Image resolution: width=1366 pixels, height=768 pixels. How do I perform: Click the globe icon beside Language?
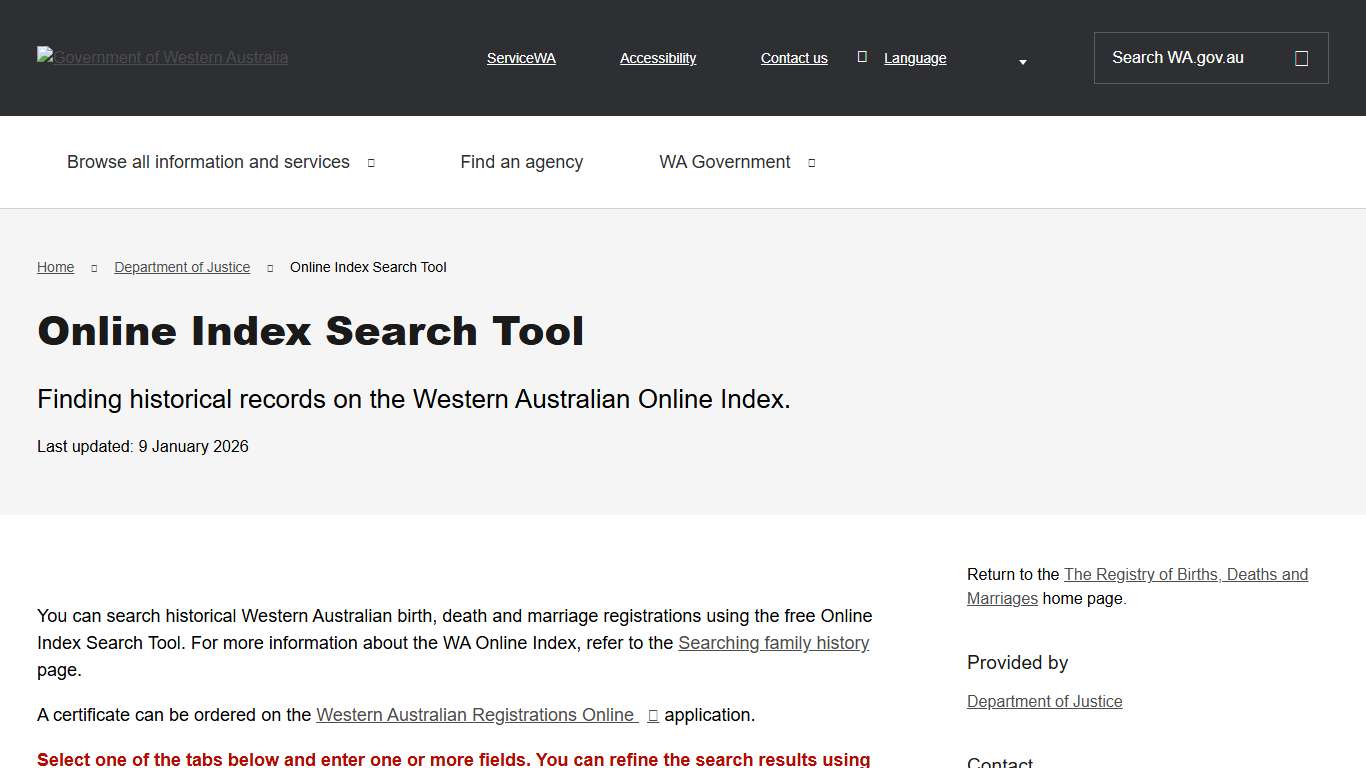click(862, 57)
